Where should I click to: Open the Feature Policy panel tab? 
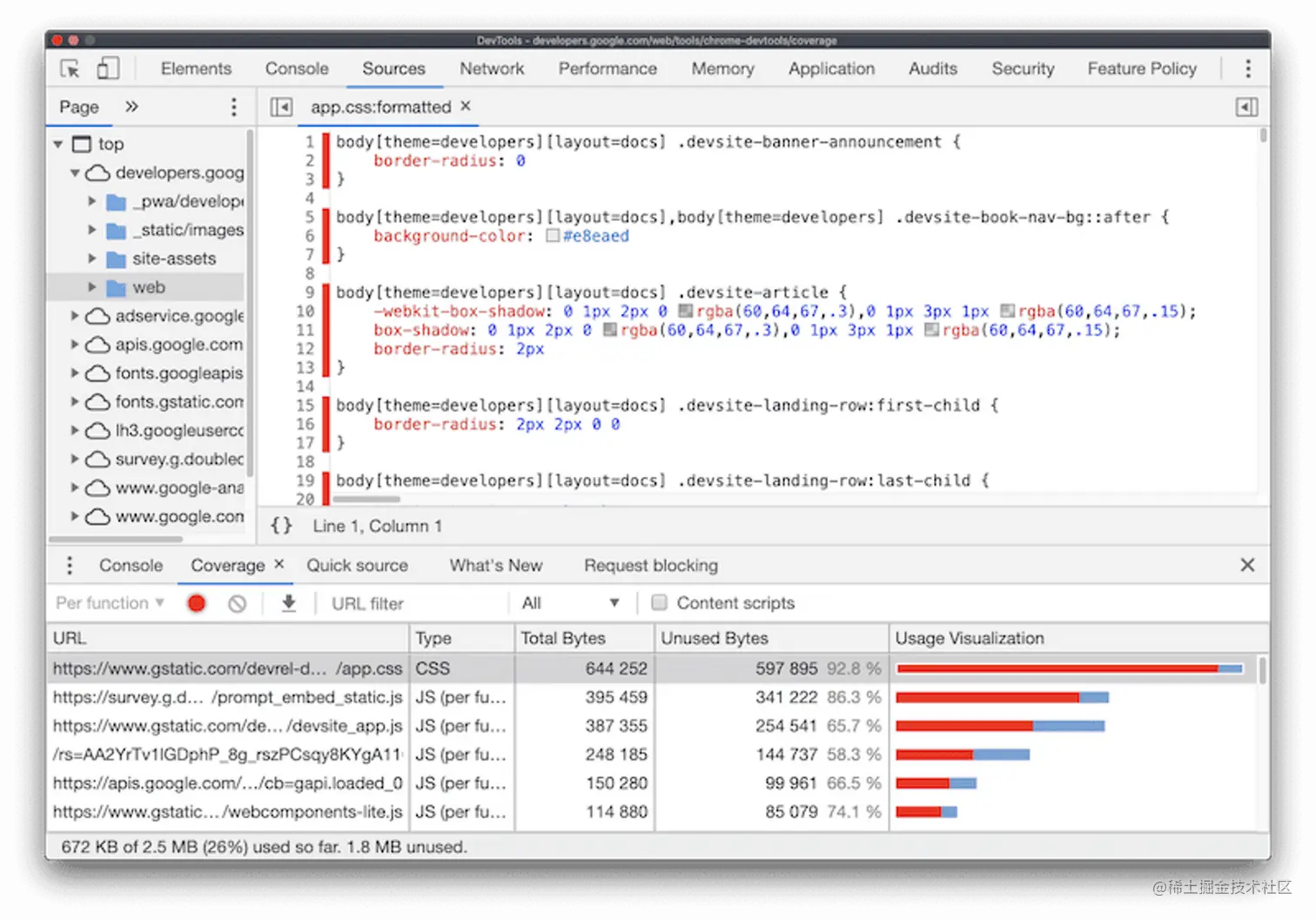pyautogui.click(x=1142, y=69)
